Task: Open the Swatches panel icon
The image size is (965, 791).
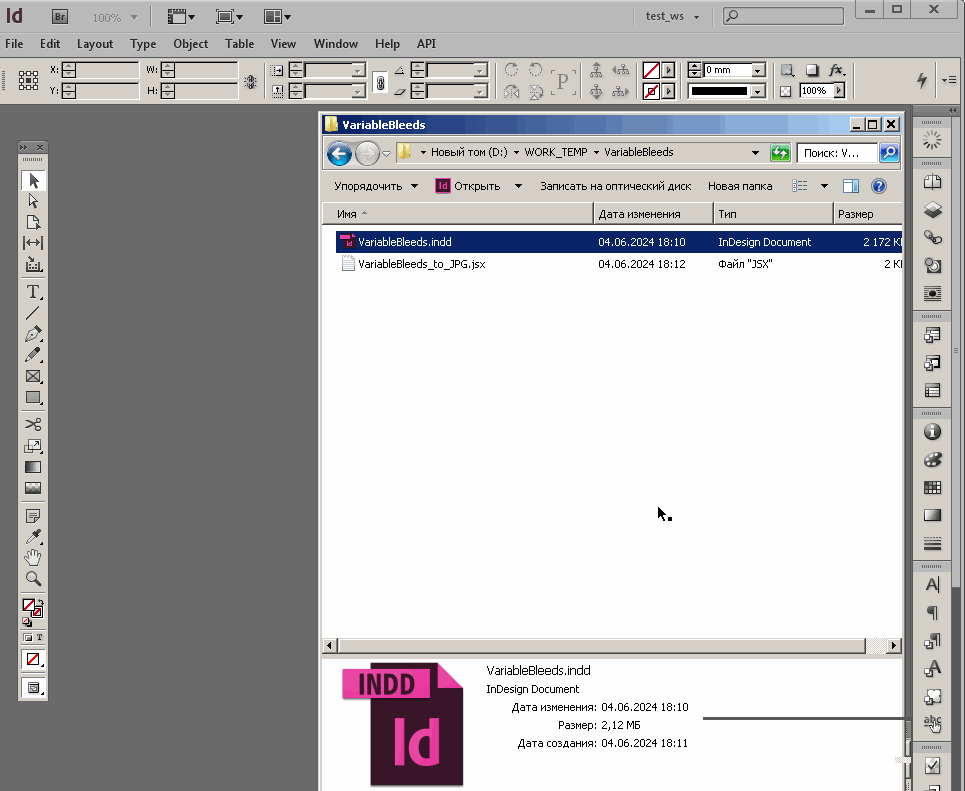Action: (x=932, y=488)
